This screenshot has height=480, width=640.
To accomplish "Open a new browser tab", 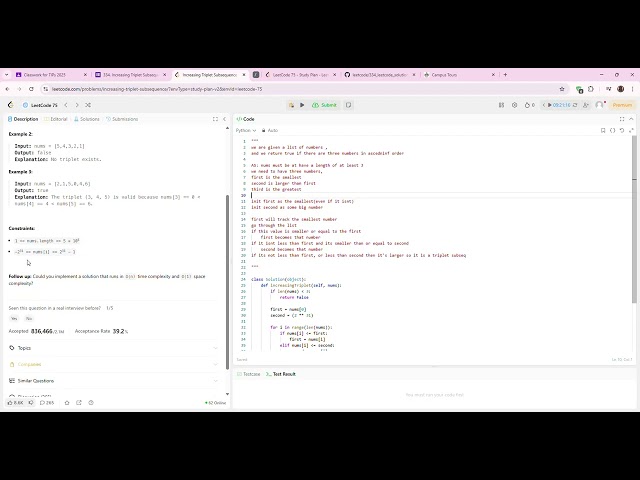I will tap(505, 75).
